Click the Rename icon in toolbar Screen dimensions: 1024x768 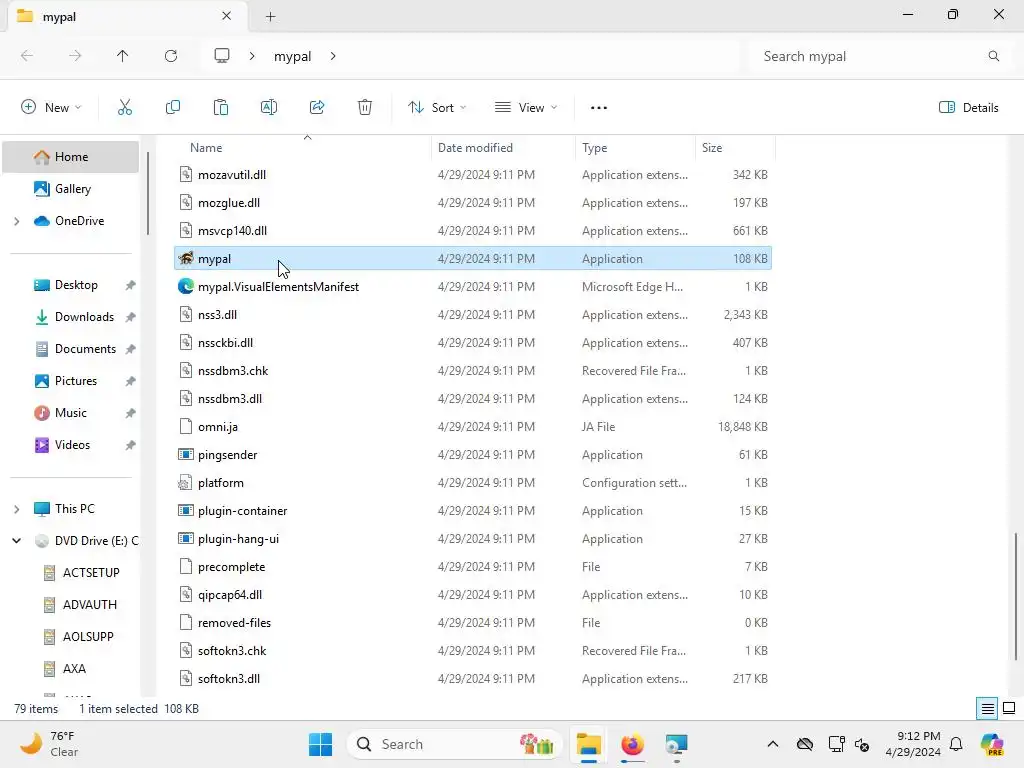tap(269, 108)
